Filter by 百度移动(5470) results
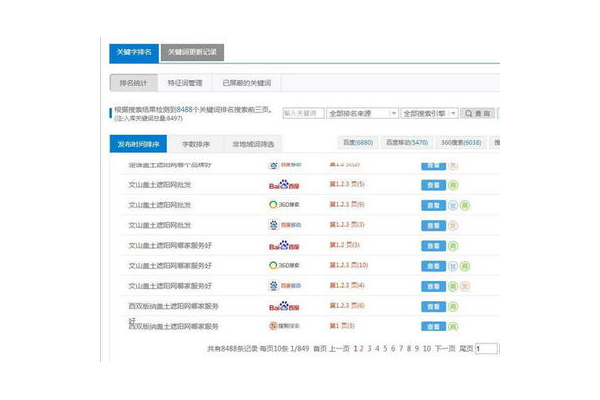Screen dimensions: 600x400 [x=405, y=144]
